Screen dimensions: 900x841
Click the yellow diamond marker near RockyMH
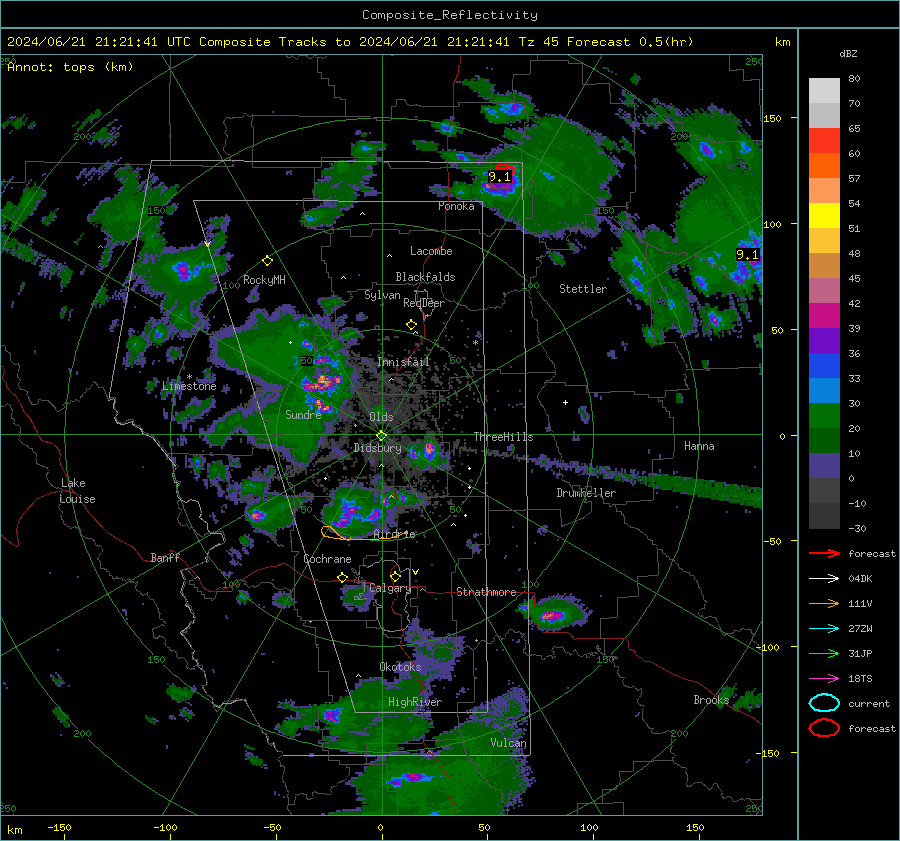(267, 261)
